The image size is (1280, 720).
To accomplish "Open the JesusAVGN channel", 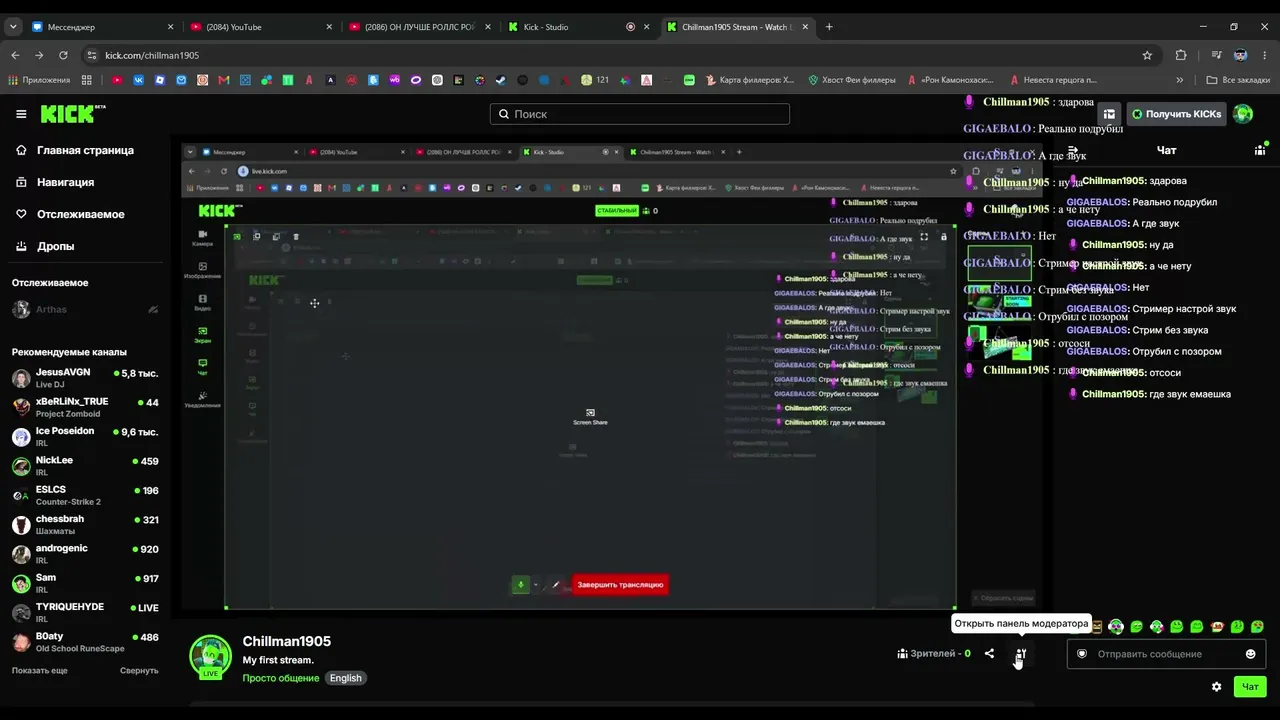I will click(85, 378).
